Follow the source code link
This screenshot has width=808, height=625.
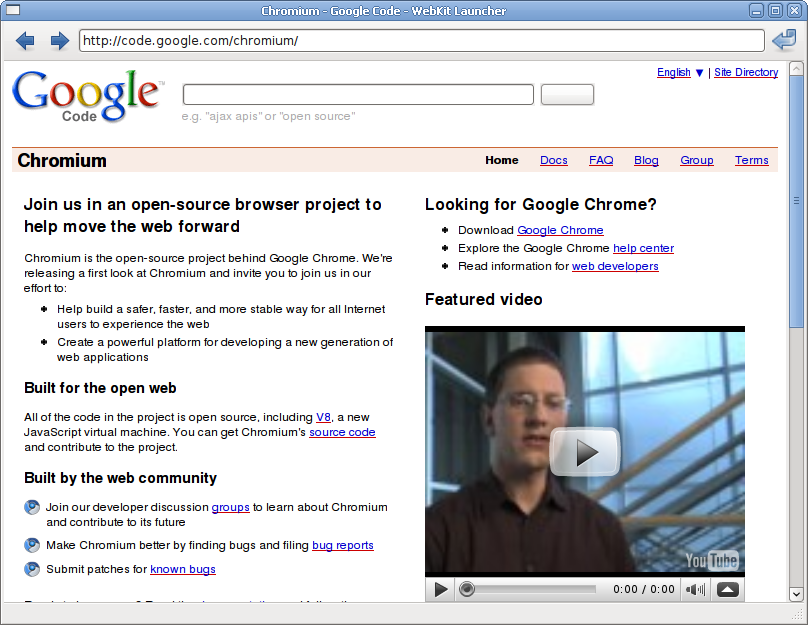pos(342,432)
